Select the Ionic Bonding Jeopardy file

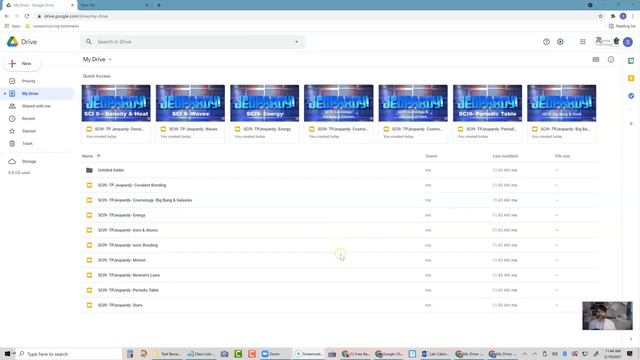click(x=341, y=245)
